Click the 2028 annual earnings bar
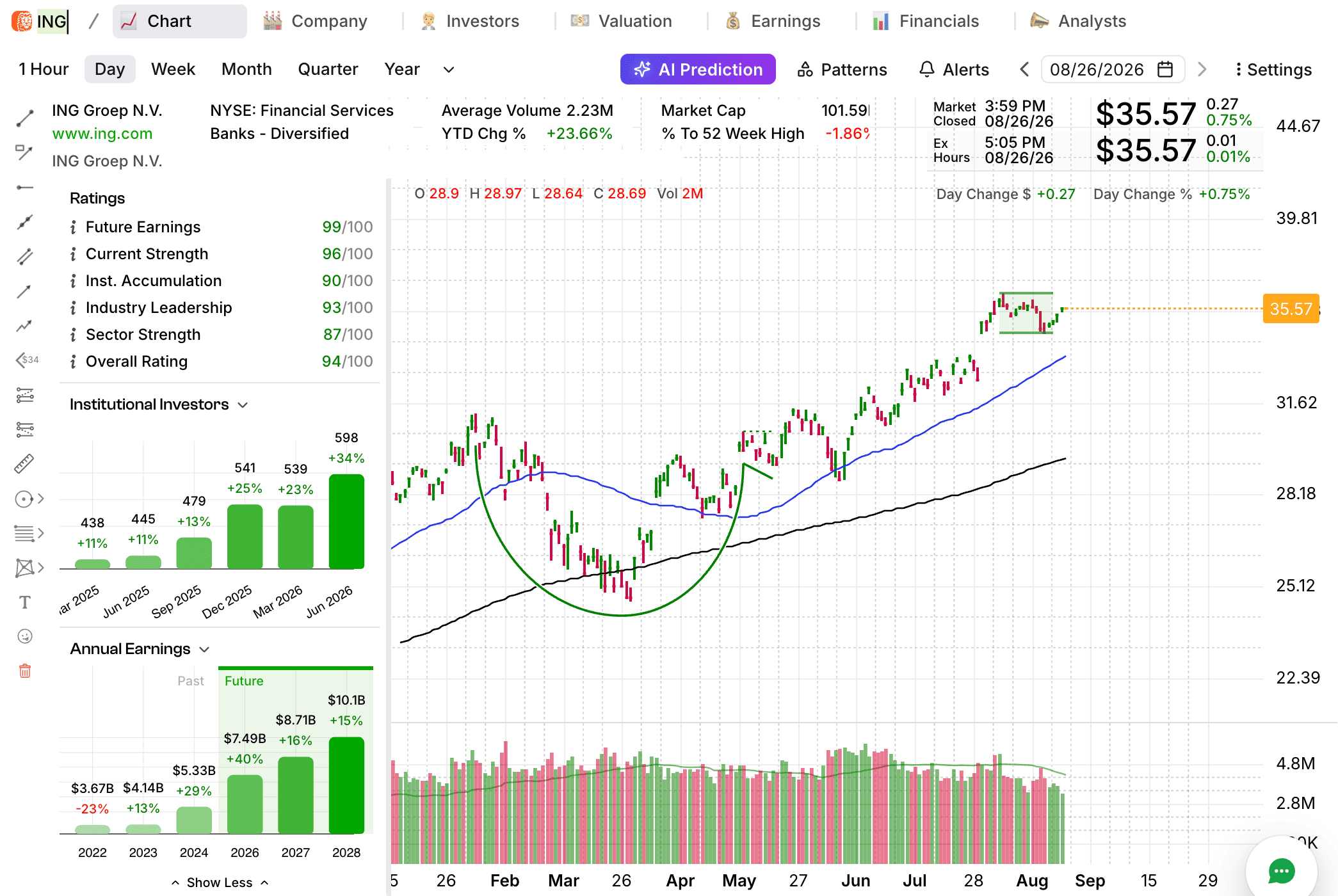1338x896 pixels. [346, 786]
